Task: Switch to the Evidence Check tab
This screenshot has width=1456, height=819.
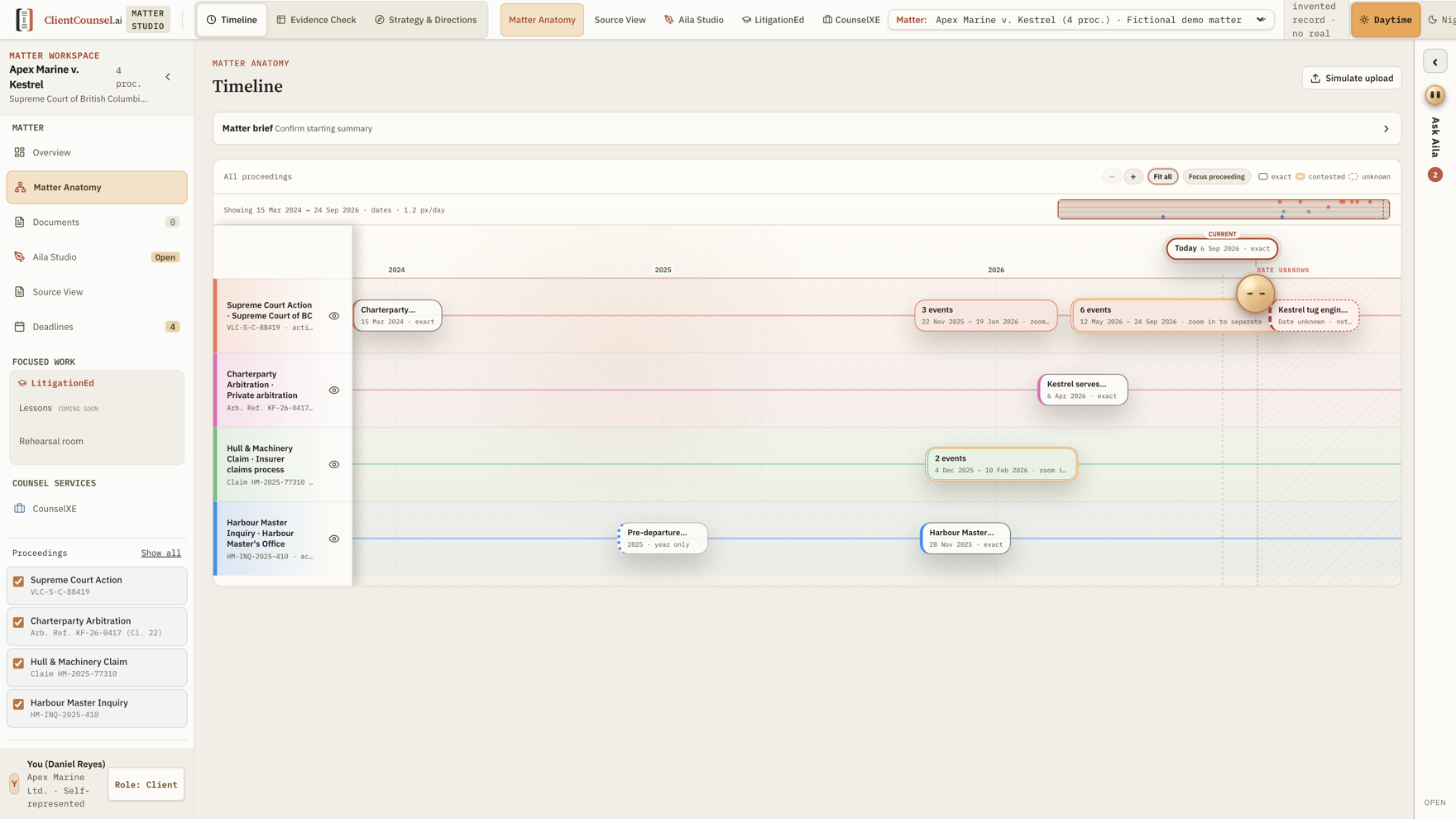Action: (x=317, y=20)
